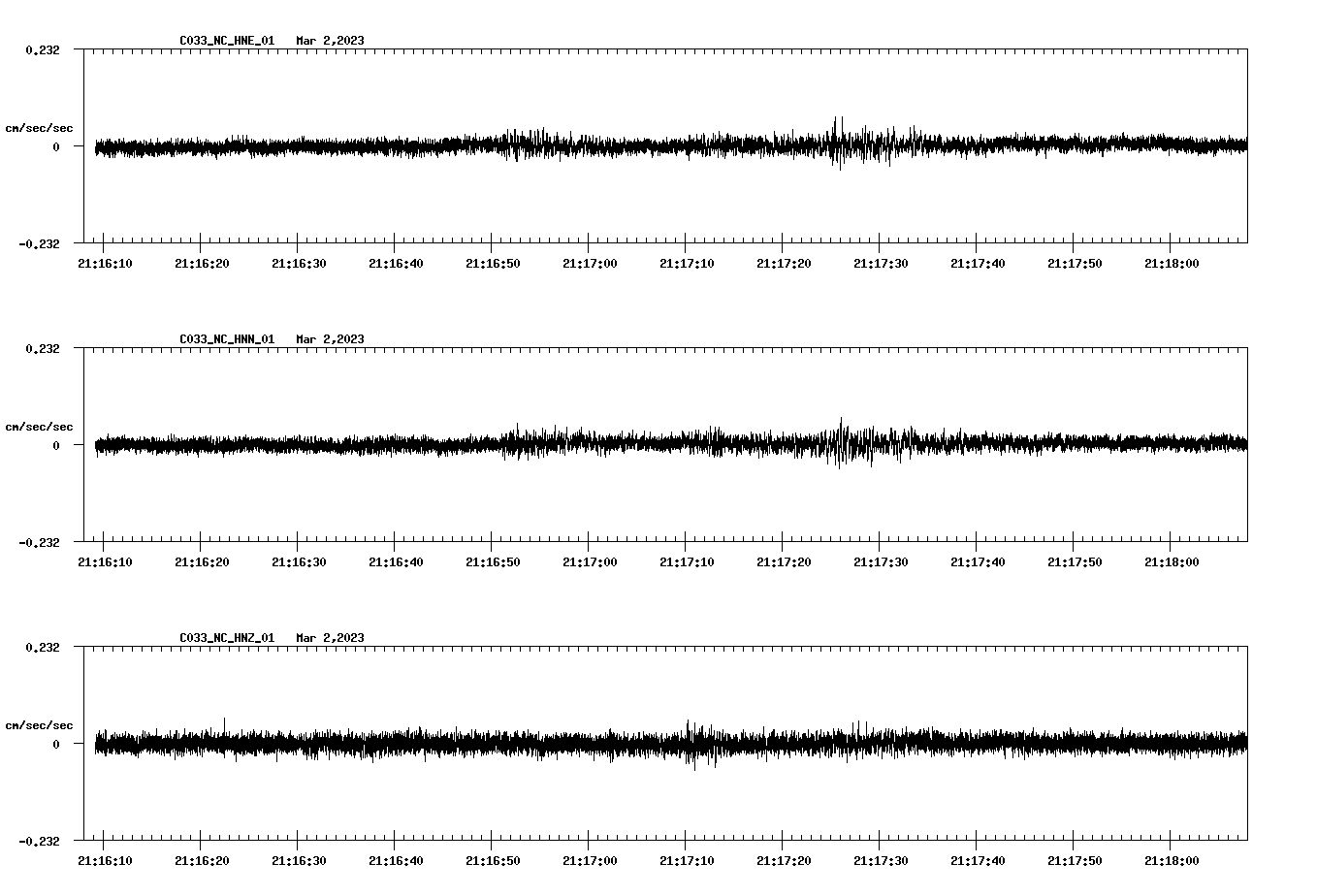Click the C033_NC_HNE_01 channel label

(225, 41)
